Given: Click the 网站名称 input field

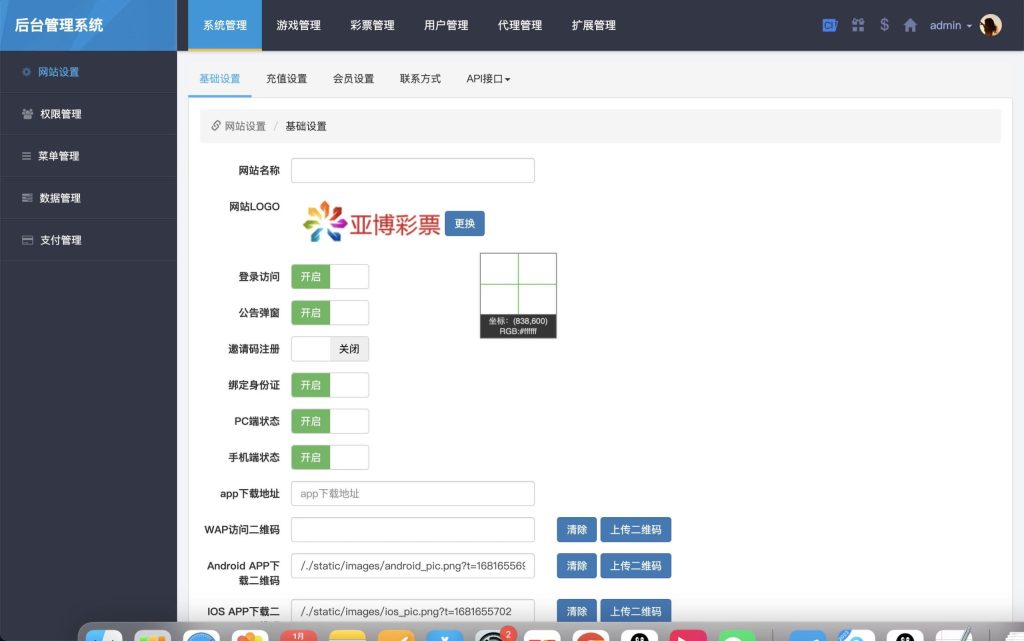Looking at the screenshot, I should pyautogui.click(x=412, y=170).
